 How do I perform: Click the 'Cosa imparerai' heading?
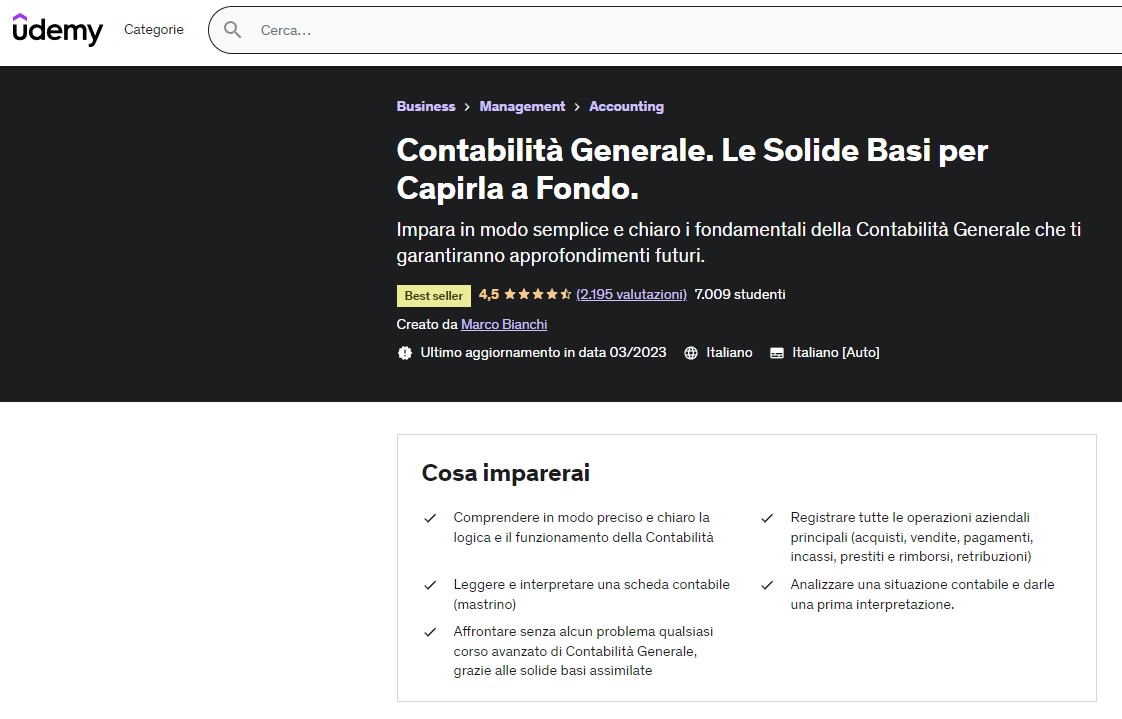click(x=506, y=473)
